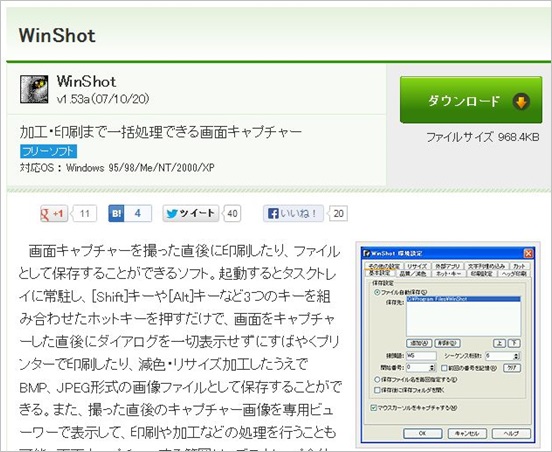Viewport: 552px width, 452px height.
Task: Click the Hatena bookmark count 4
Action: (138, 213)
